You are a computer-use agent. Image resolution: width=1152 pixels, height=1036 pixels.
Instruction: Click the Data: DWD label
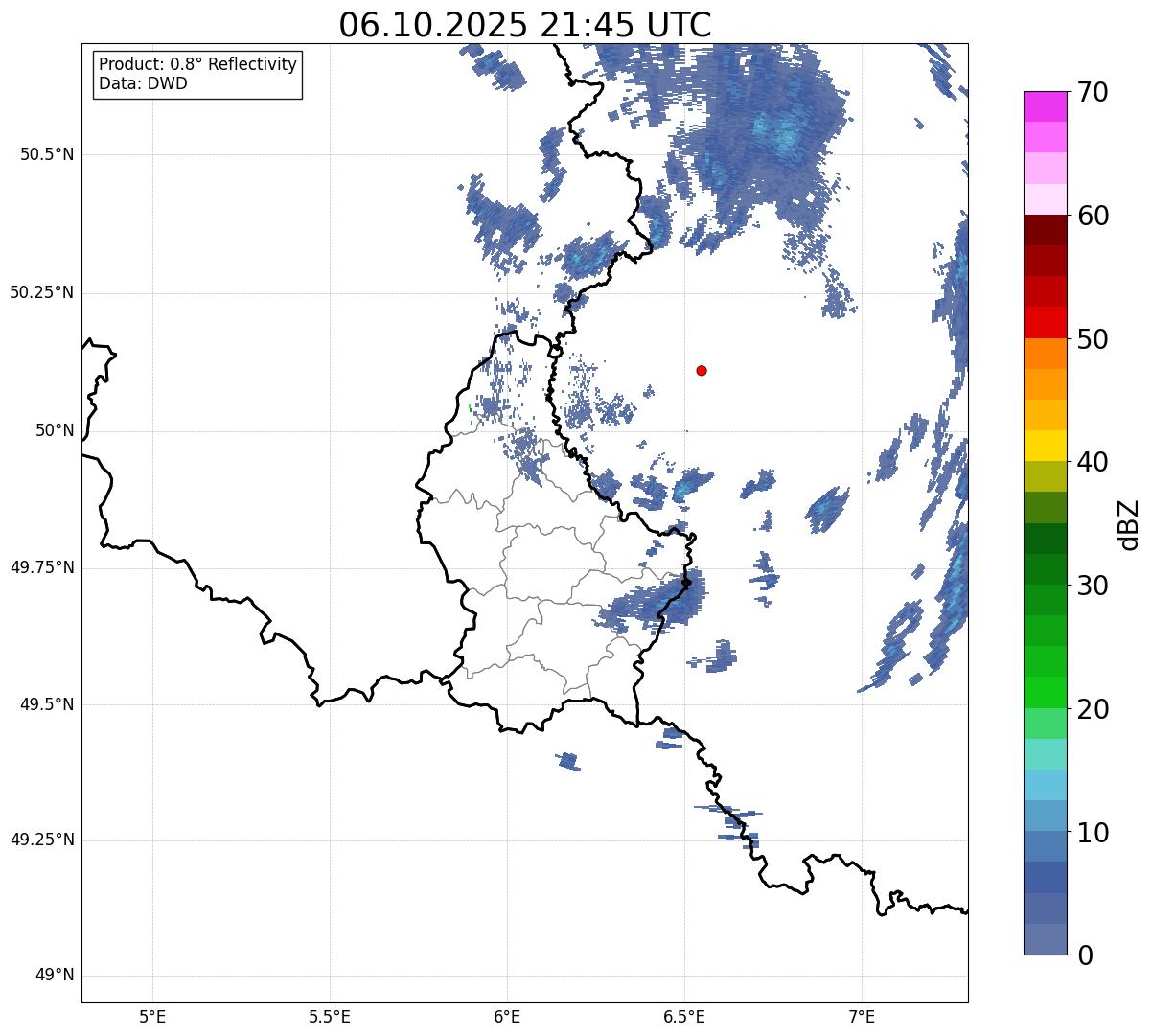coord(143,83)
